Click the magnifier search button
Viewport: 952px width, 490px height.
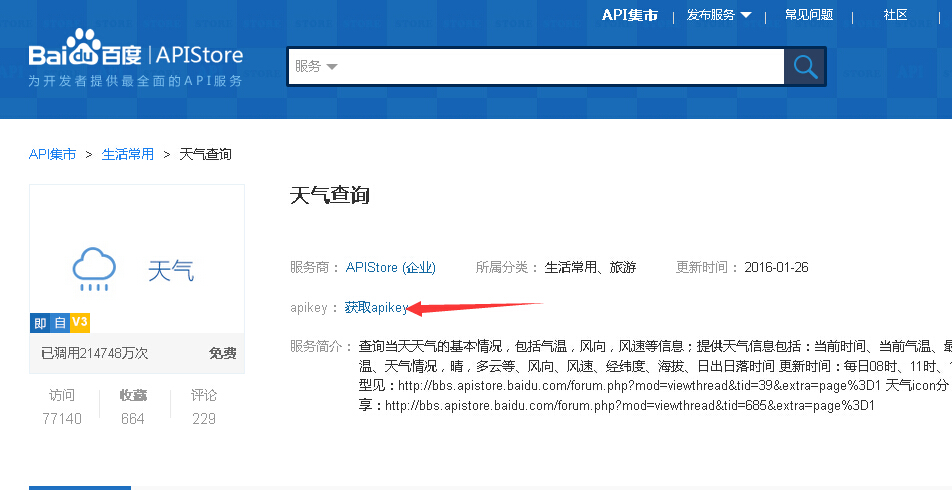point(805,67)
